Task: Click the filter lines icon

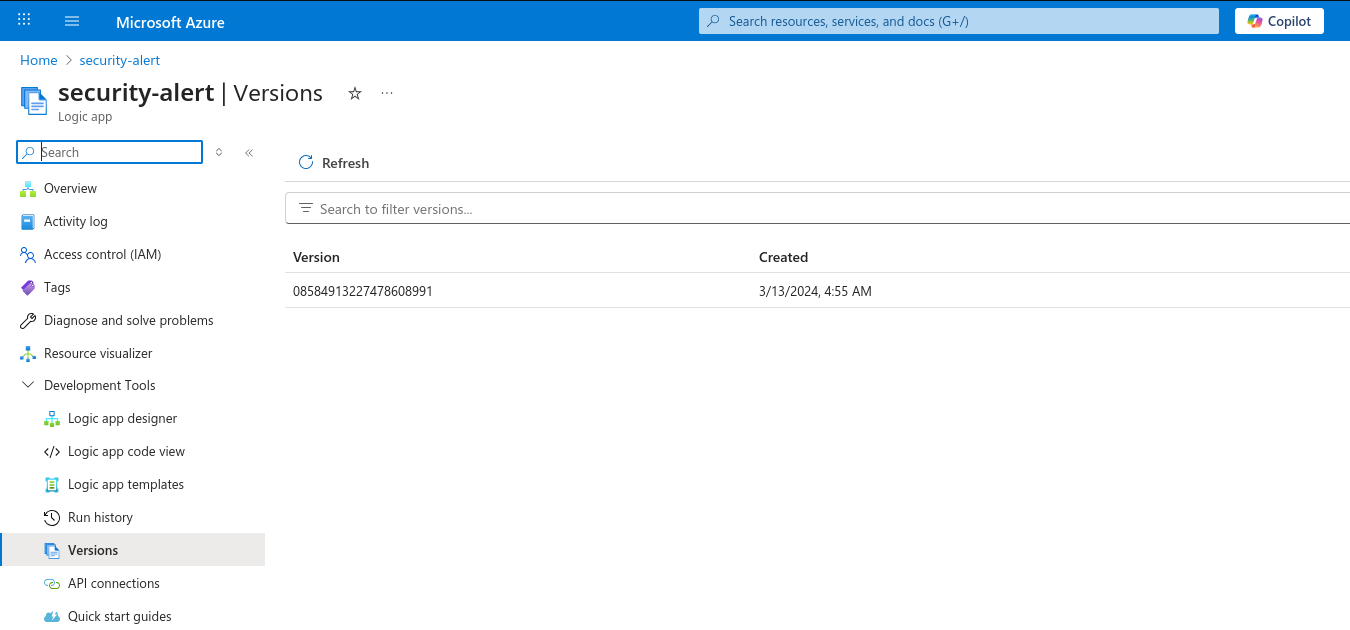Action: pos(306,208)
